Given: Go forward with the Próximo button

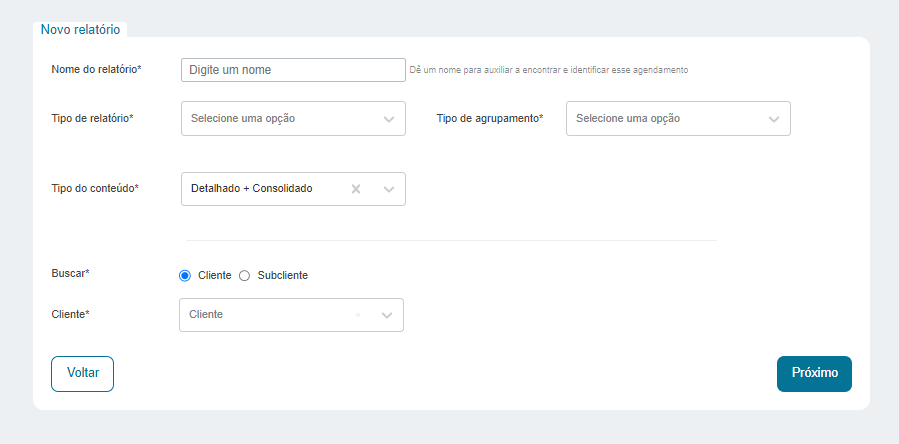Looking at the screenshot, I should pos(814,374).
